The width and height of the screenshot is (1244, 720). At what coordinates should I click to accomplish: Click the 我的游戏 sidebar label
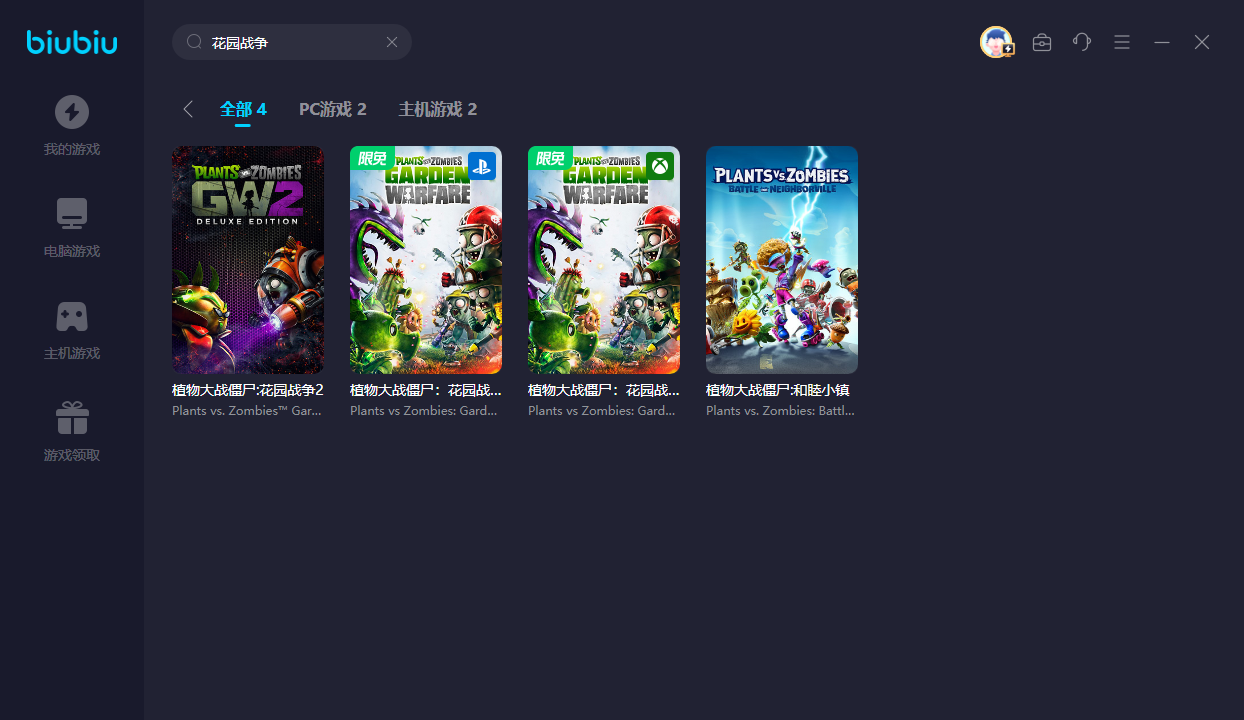click(72, 149)
